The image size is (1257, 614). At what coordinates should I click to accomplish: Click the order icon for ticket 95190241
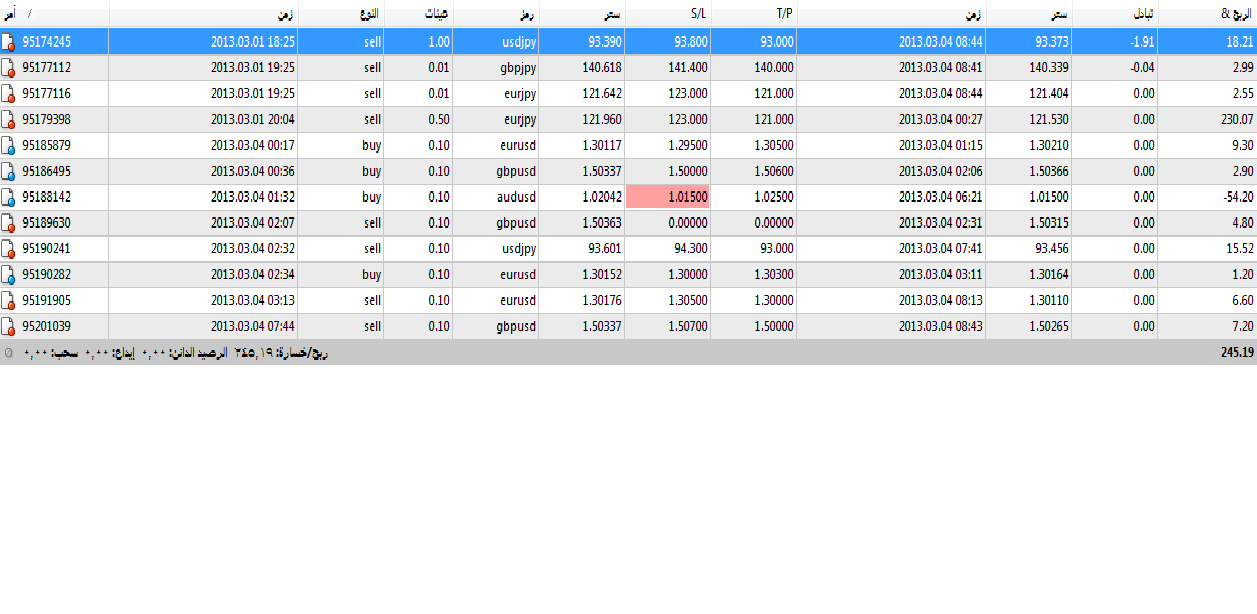(x=9, y=249)
